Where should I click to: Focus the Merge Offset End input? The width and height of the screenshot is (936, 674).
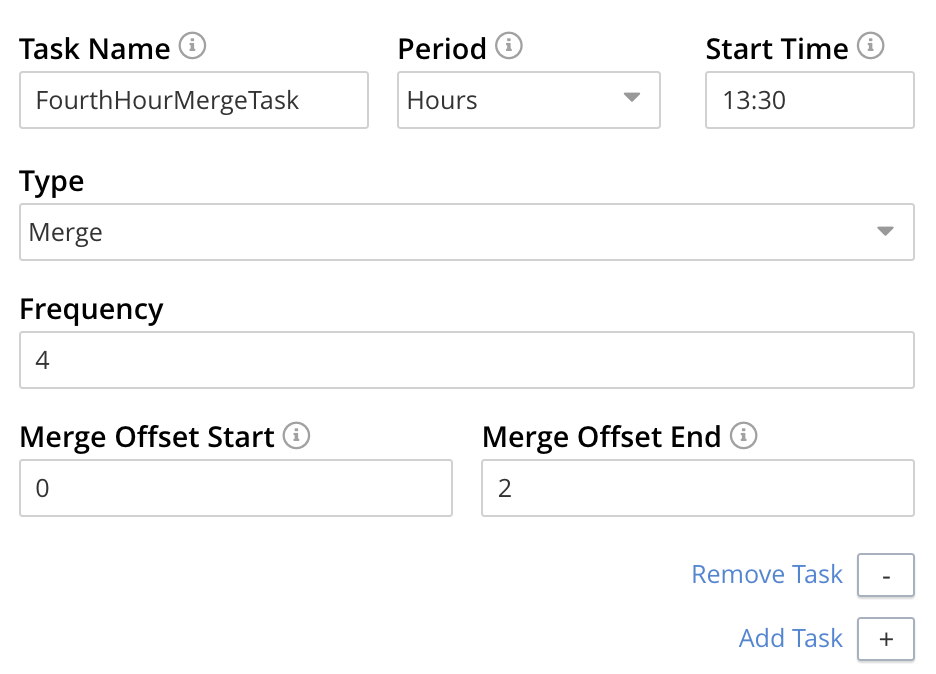click(x=697, y=488)
